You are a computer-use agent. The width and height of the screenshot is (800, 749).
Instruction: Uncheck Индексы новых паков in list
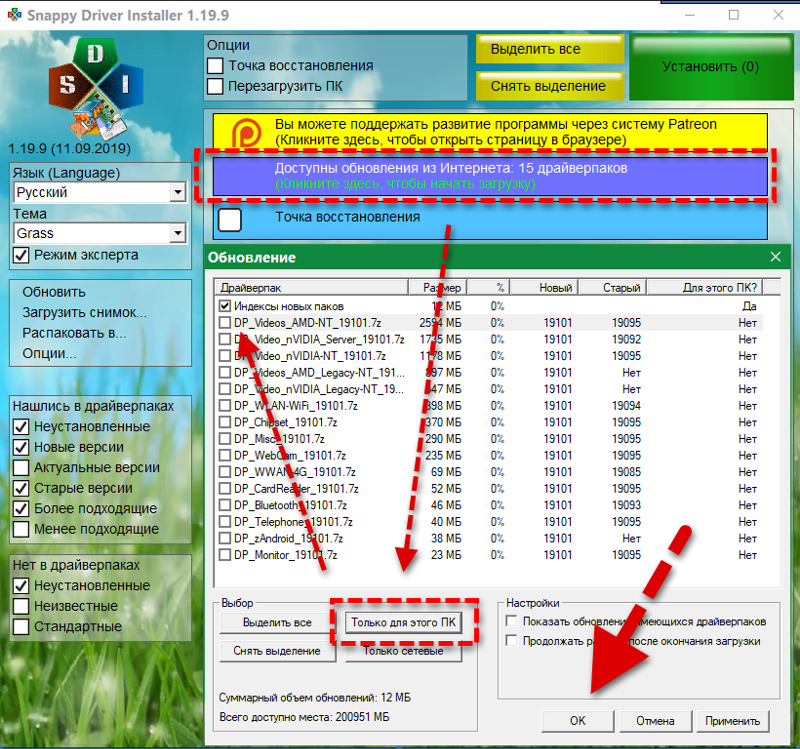click(224, 306)
